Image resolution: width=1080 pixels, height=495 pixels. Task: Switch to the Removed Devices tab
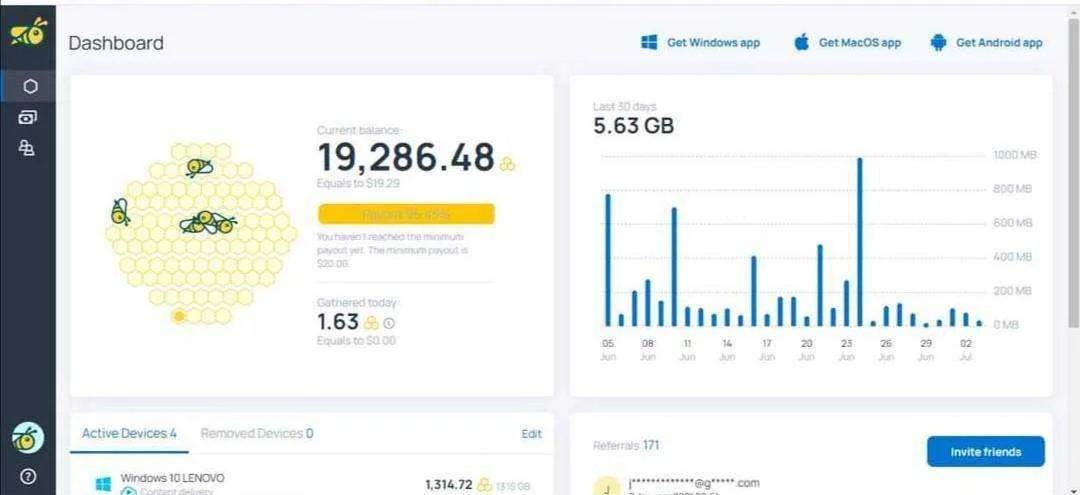click(x=257, y=433)
